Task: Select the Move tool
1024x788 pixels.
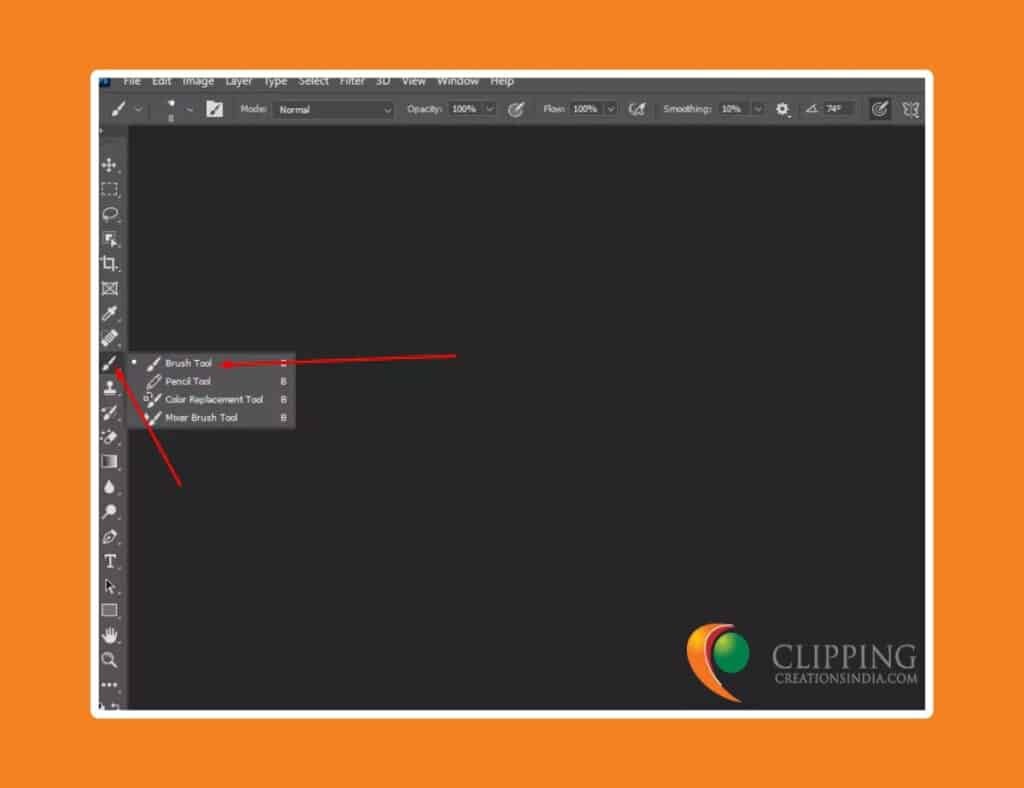Action: (x=111, y=165)
